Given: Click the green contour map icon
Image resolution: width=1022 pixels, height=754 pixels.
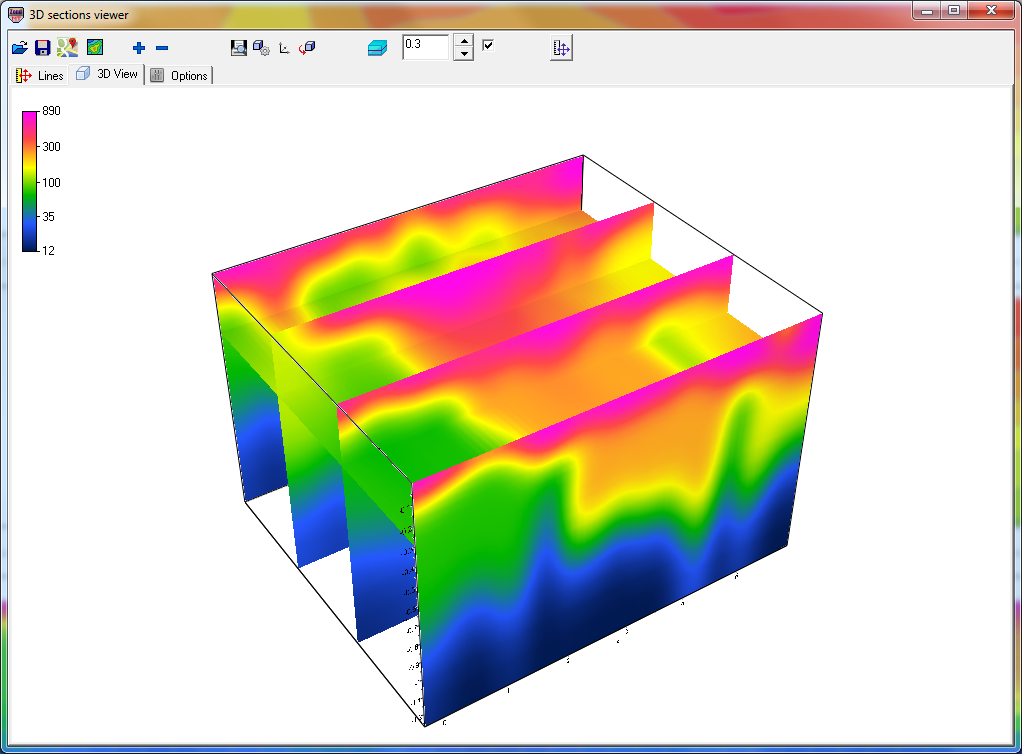Looking at the screenshot, I should point(94,48).
